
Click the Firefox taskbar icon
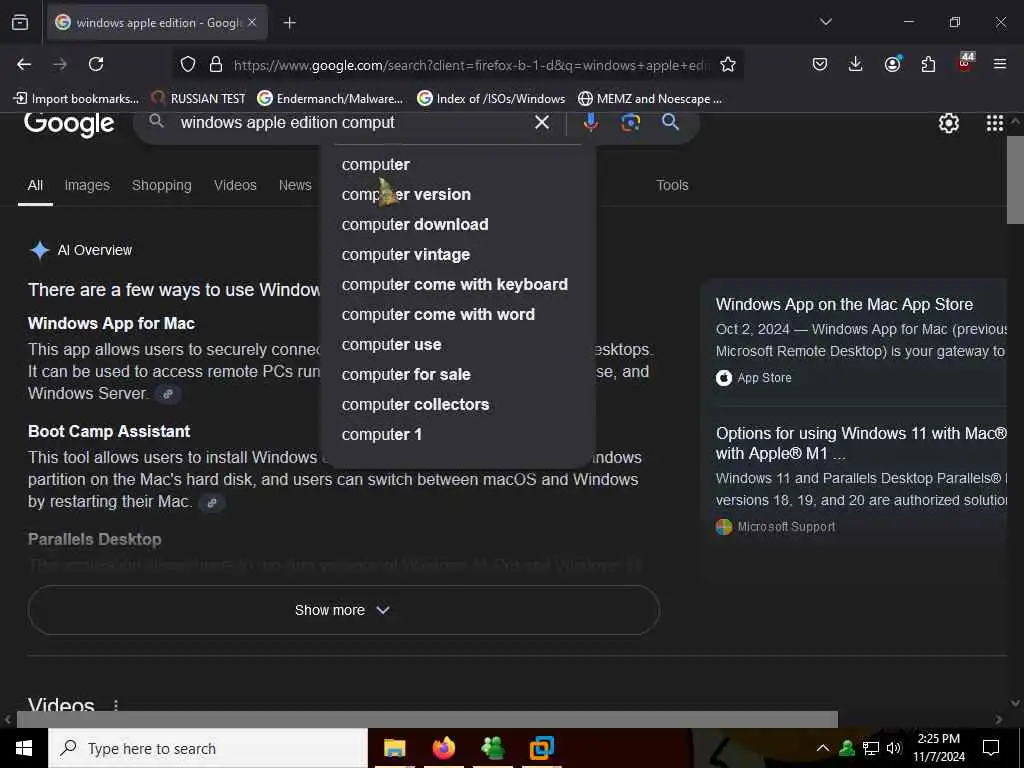pyautogui.click(x=443, y=748)
